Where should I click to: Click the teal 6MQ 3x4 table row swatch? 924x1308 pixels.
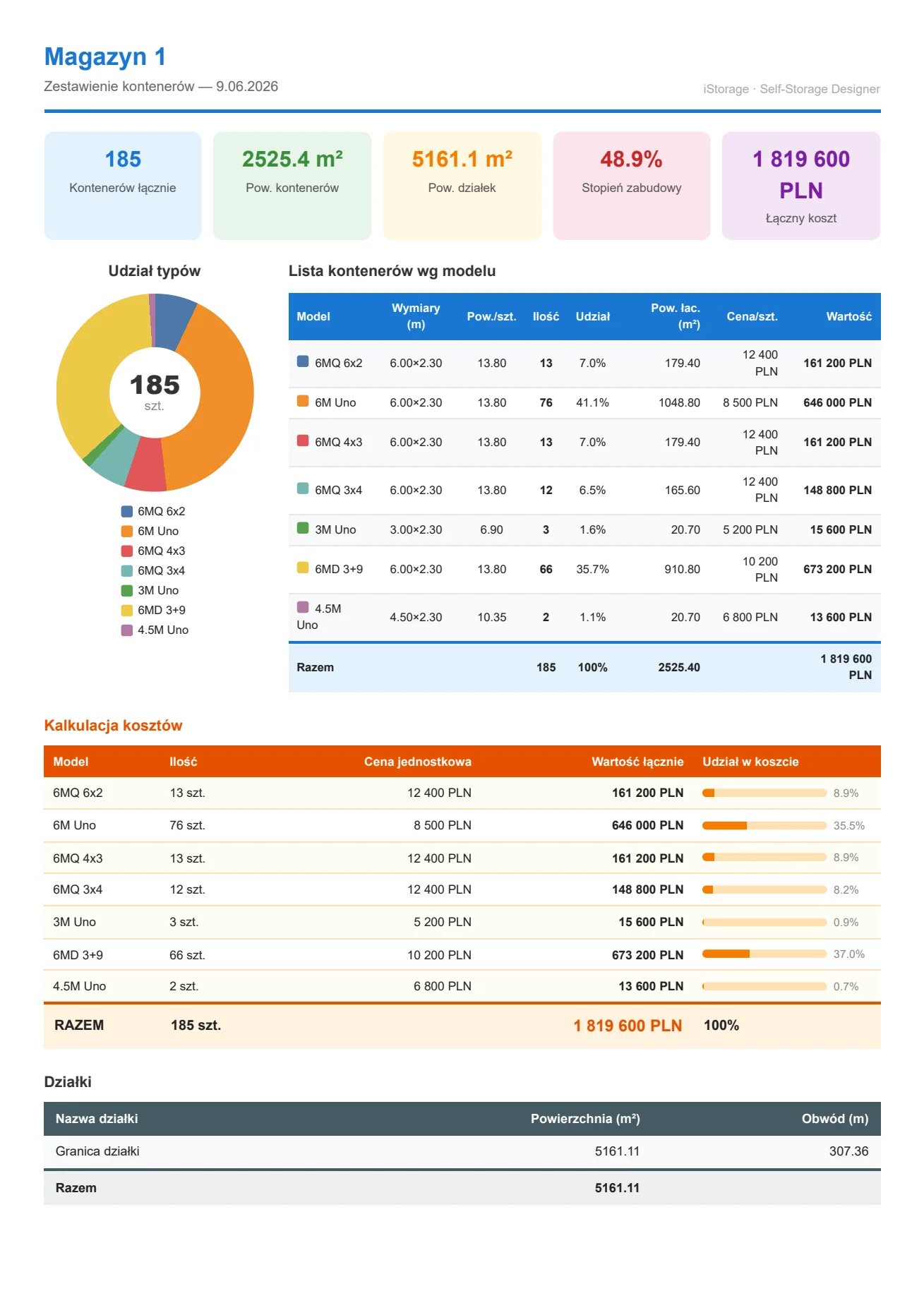point(303,488)
